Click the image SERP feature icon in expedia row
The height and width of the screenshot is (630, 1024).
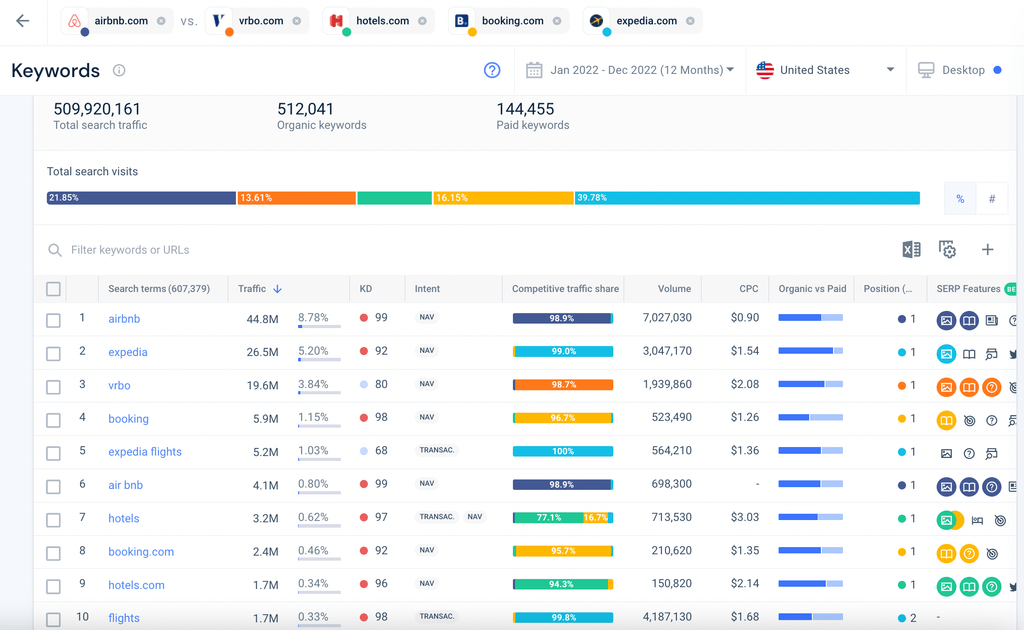click(946, 354)
